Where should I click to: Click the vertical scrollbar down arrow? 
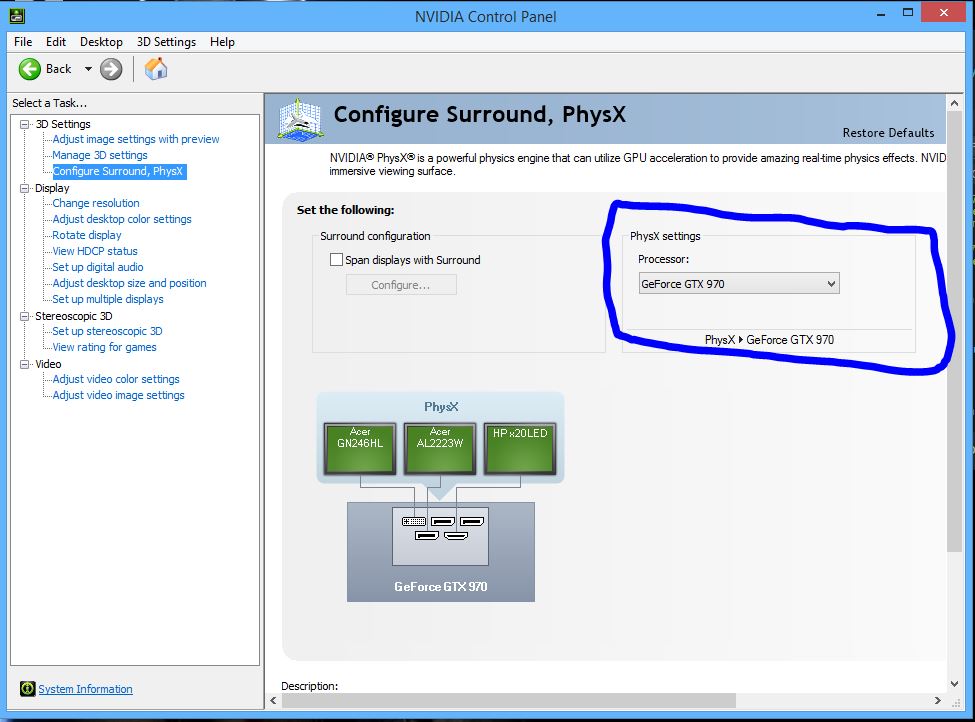click(x=954, y=683)
